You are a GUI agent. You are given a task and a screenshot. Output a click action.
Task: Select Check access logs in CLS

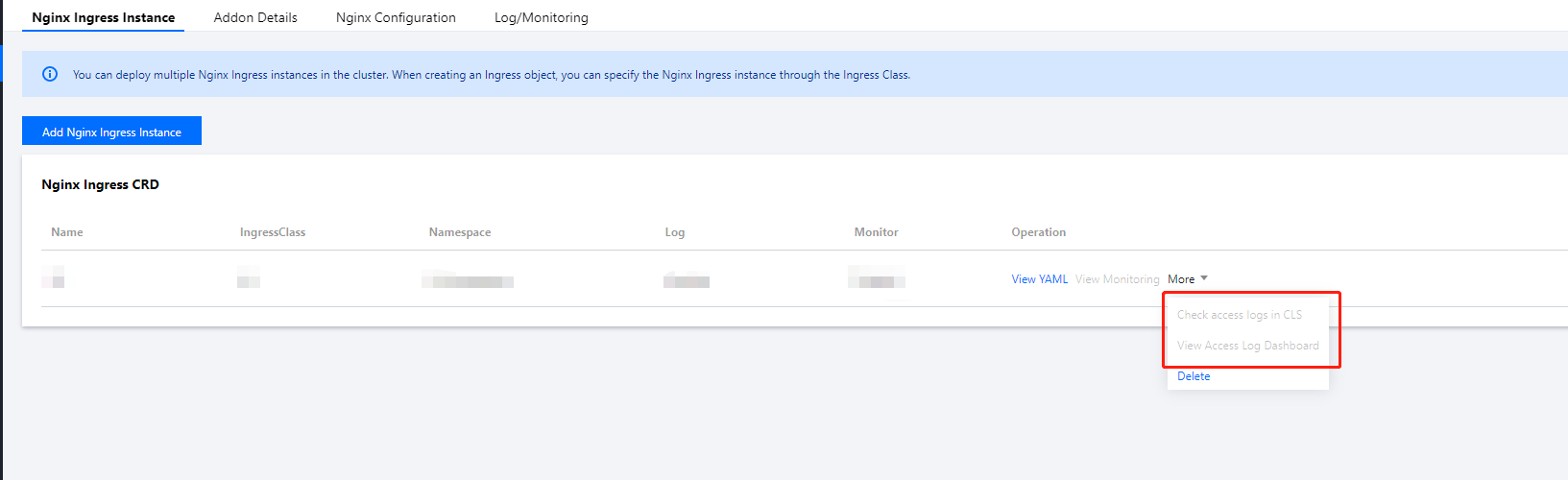(x=1240, y=315)
